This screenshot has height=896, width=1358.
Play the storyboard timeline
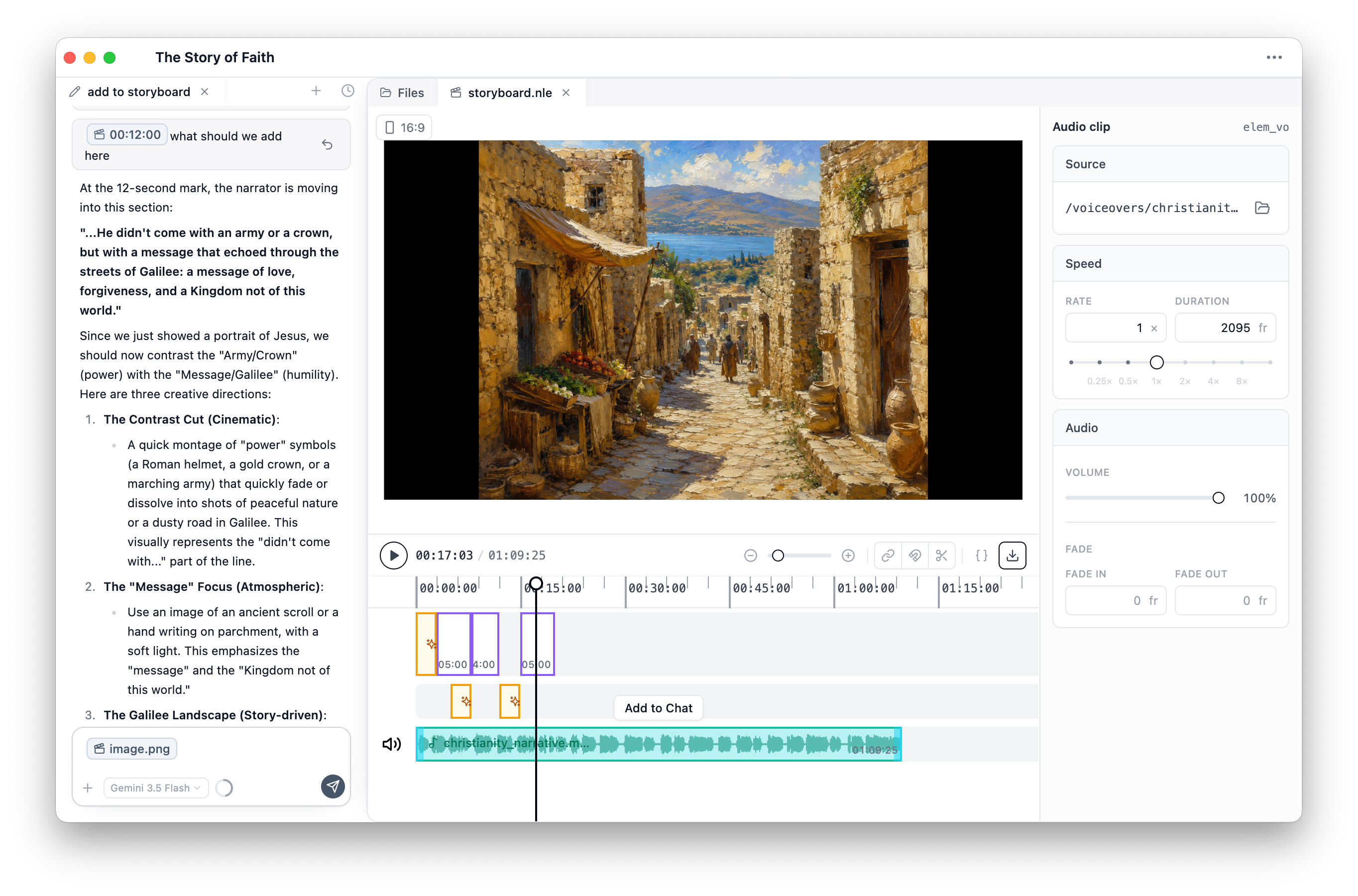click(393, 556)
